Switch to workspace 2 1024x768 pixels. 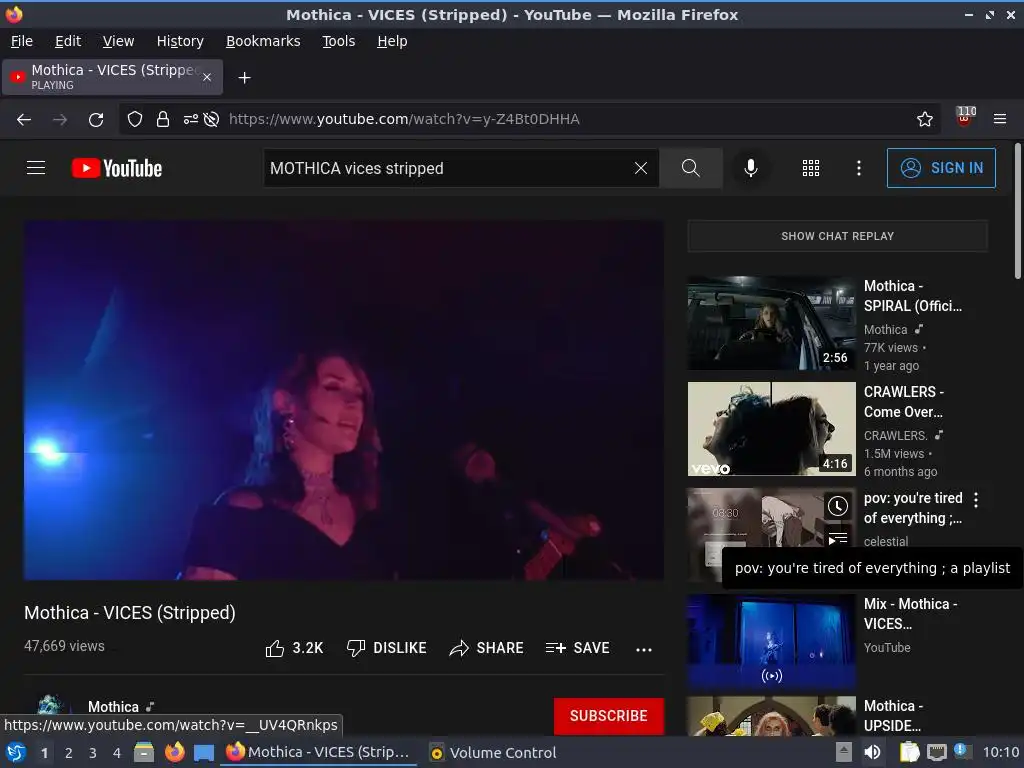point(69,753)
